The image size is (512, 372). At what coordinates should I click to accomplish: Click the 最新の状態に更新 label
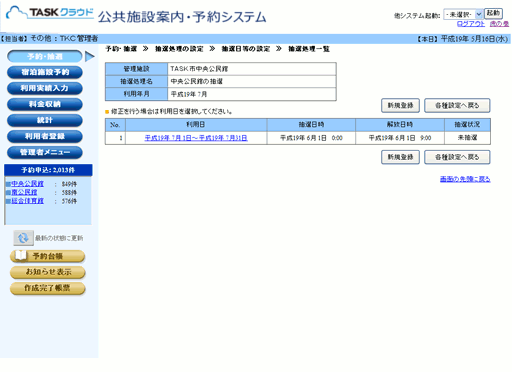[x=59, y=238]
